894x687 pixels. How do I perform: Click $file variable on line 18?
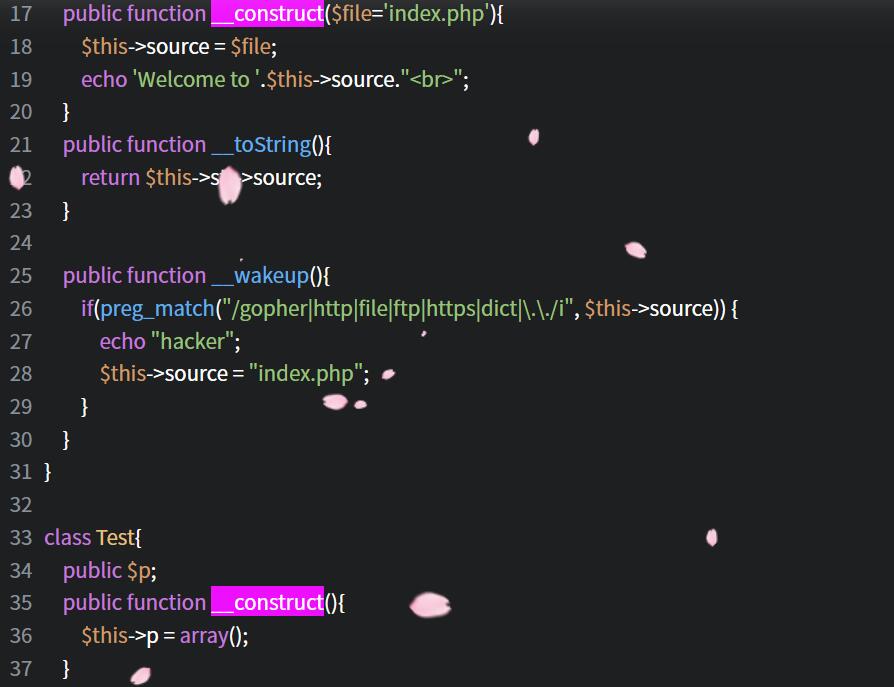pos(250,47)
